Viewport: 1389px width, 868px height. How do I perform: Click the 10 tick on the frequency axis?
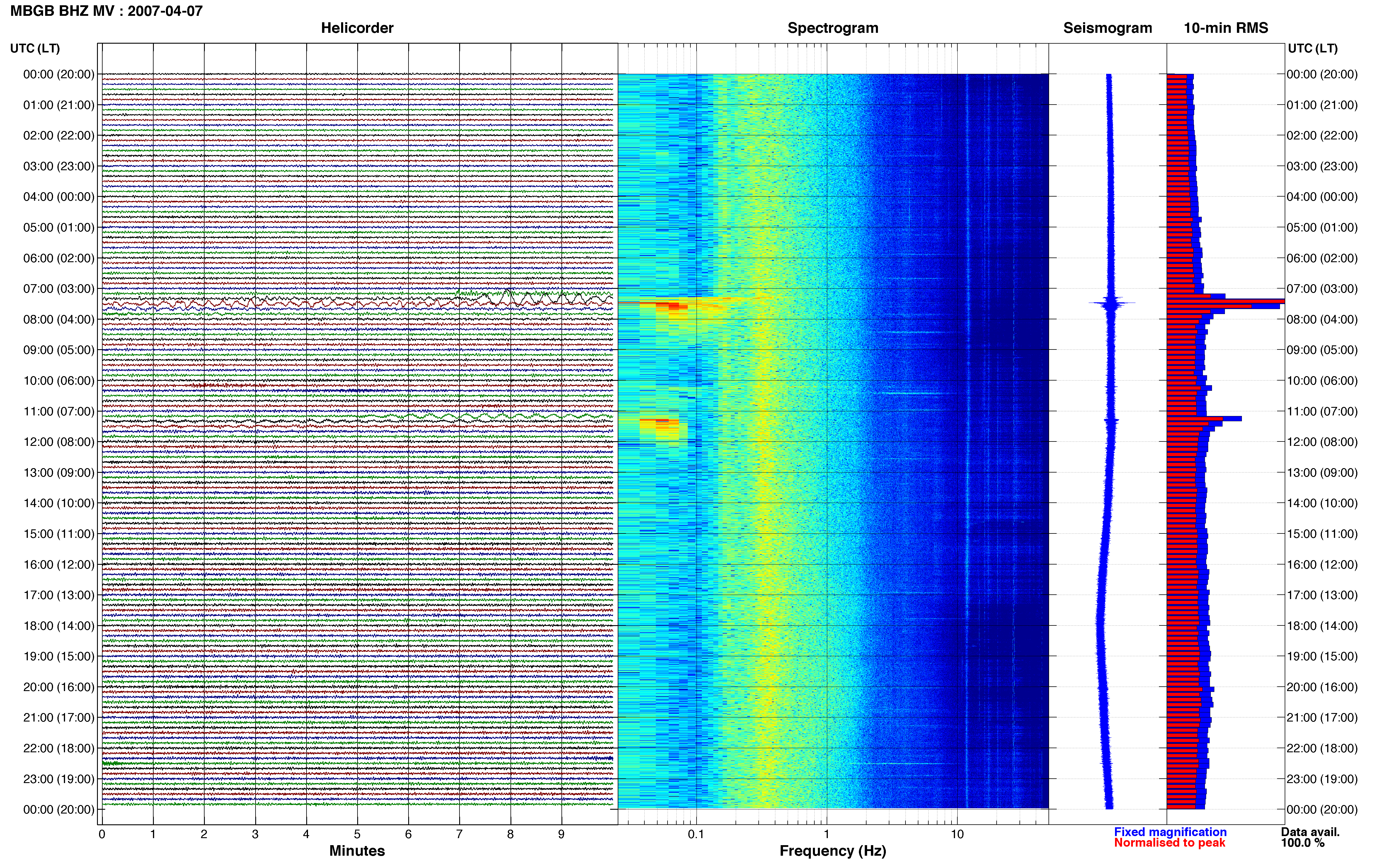tap(957, 834)
